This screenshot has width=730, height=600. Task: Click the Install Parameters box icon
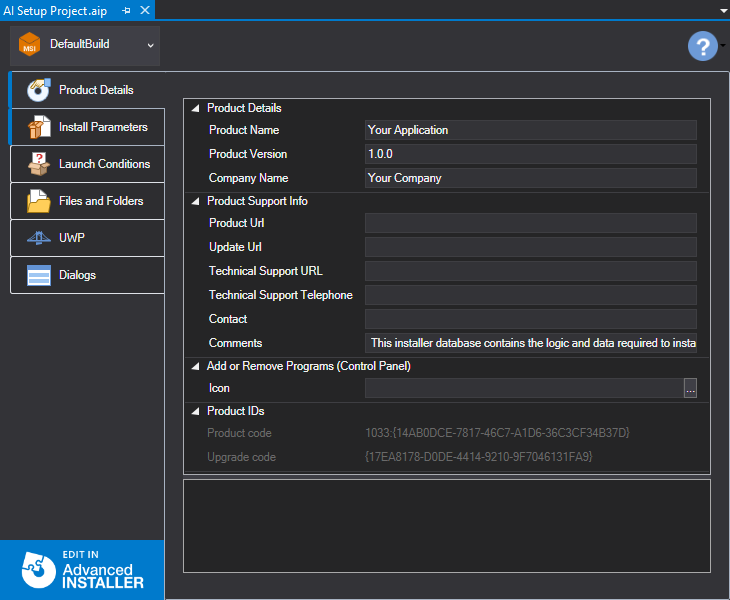click(38, 127)
